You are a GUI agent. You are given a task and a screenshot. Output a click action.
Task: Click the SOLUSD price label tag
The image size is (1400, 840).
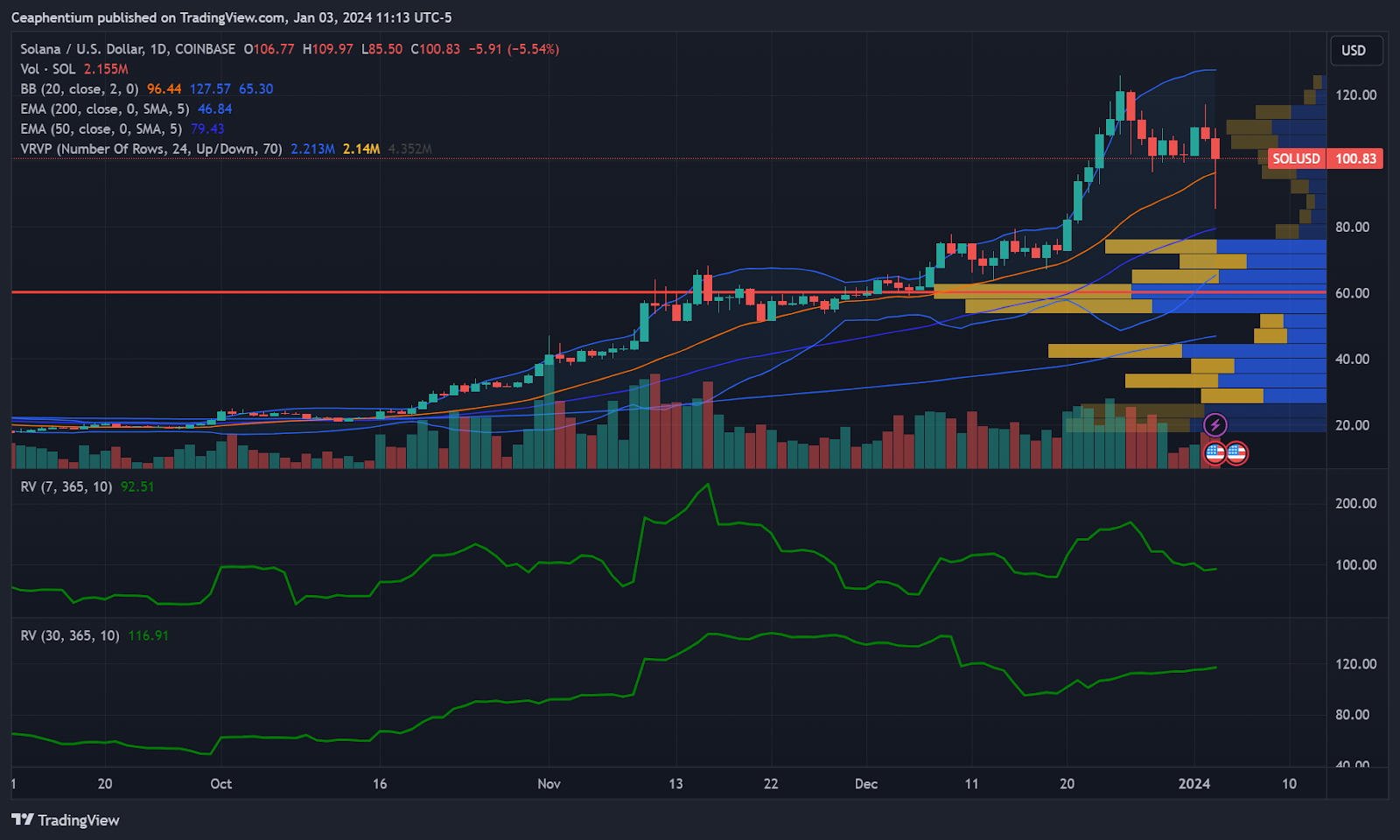click(x=1296, y=158)
